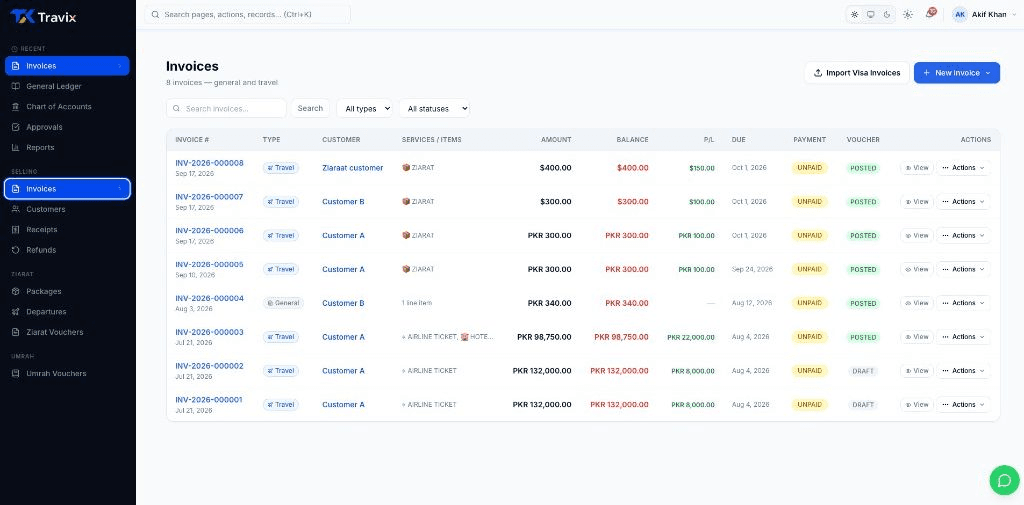Screen dimensions: 1024x505
Task: Click Travel type badge for INV-2026-000006
Action: [281, 235]
